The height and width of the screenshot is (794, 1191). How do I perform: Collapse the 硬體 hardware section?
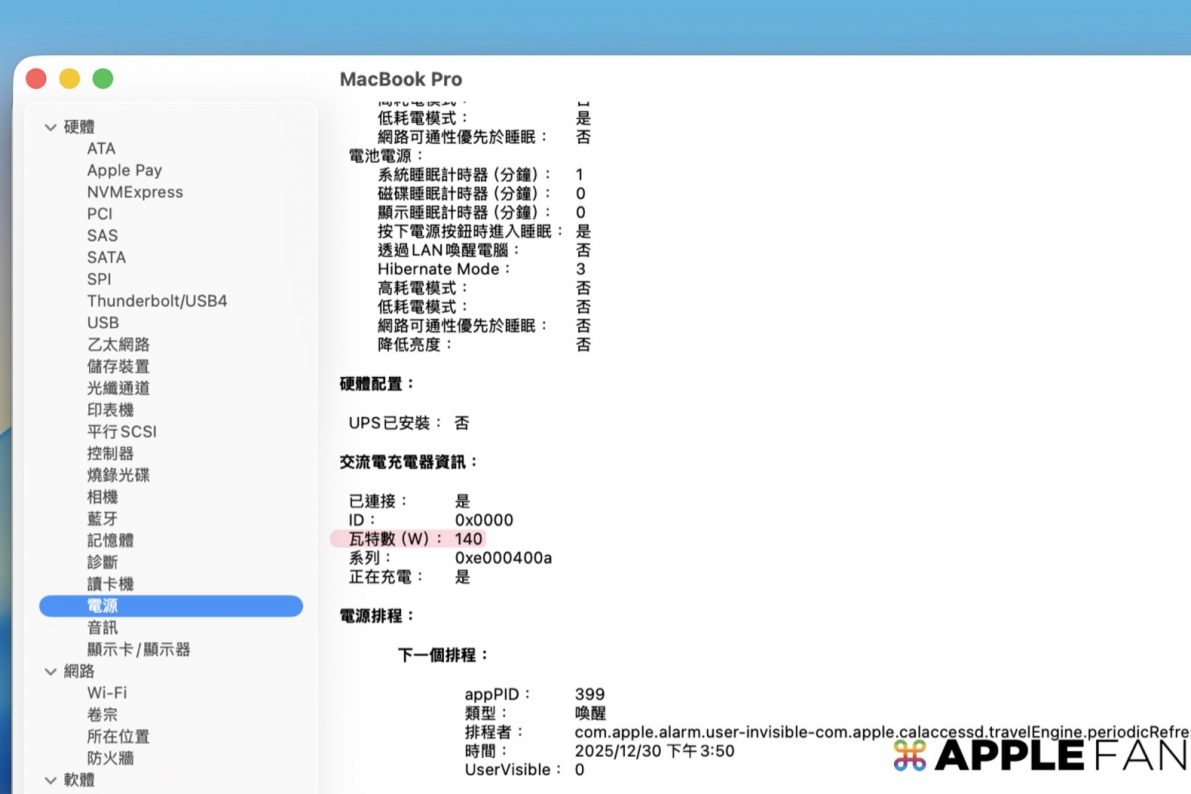point(51,127)
